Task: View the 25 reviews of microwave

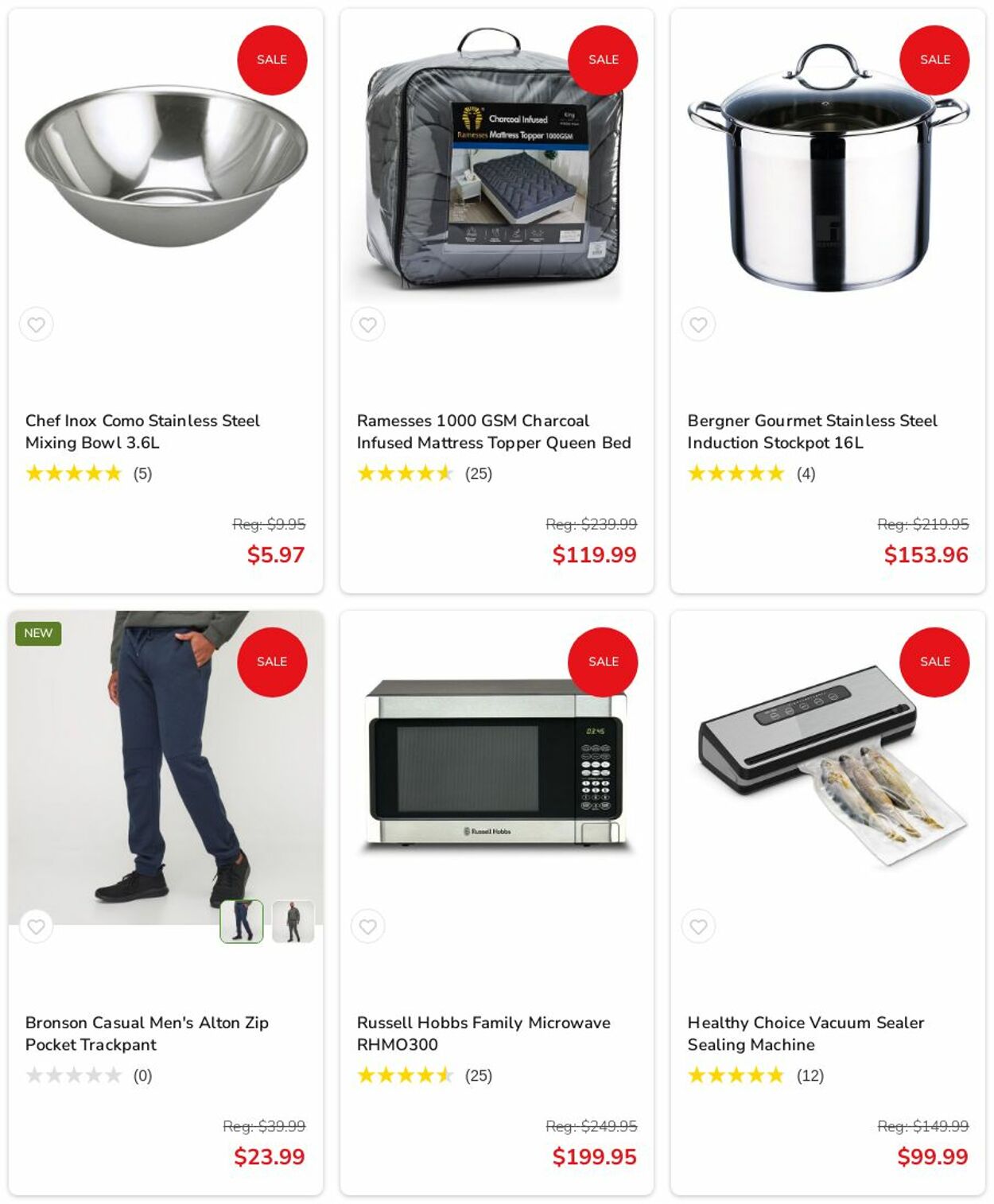Action: [x=425, y=1076]
